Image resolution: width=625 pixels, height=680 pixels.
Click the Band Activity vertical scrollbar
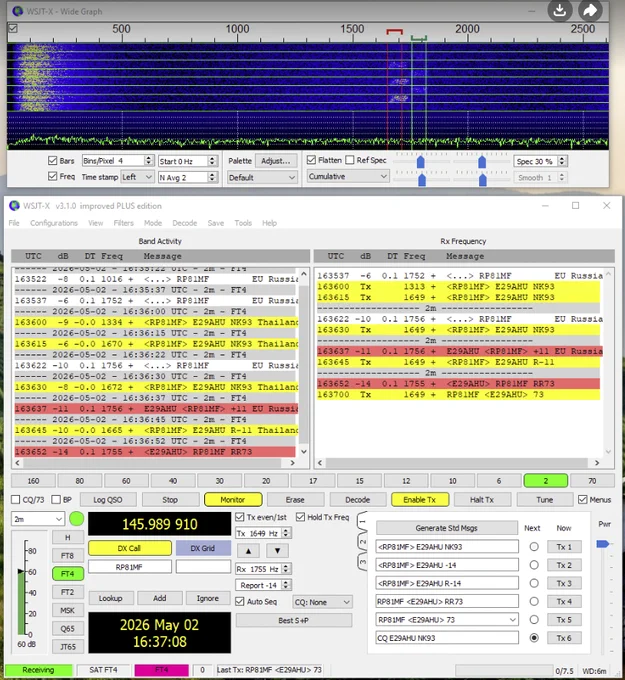point(304,364)
